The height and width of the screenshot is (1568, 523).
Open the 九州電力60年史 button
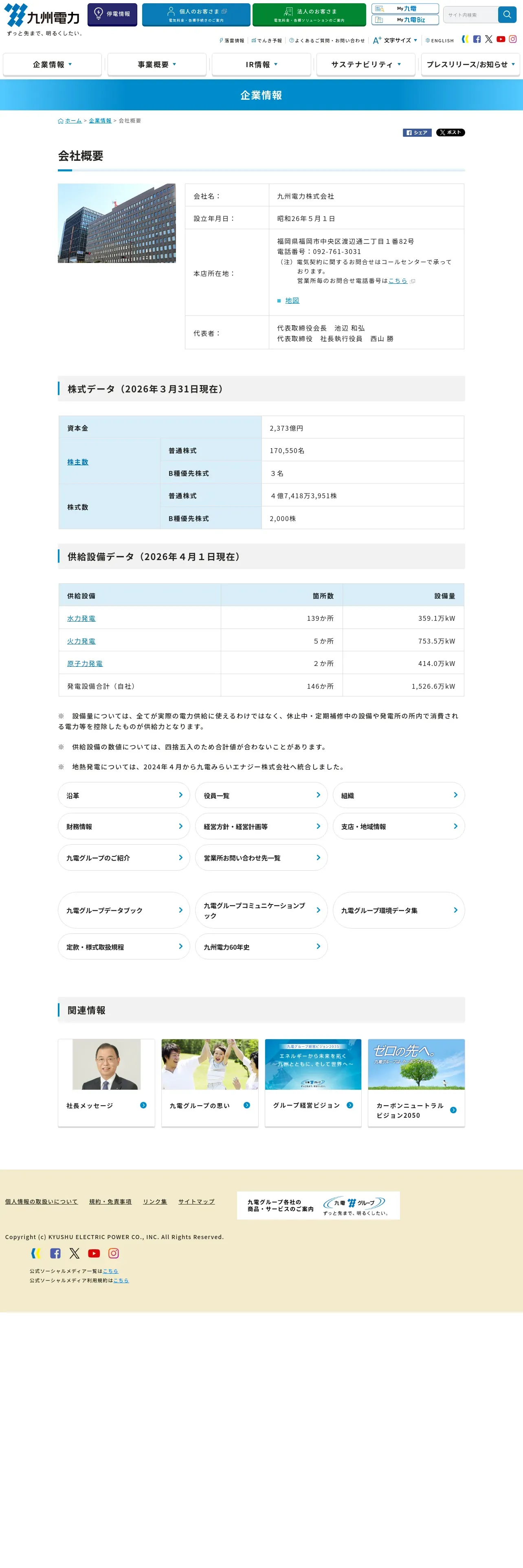(261, 946)
